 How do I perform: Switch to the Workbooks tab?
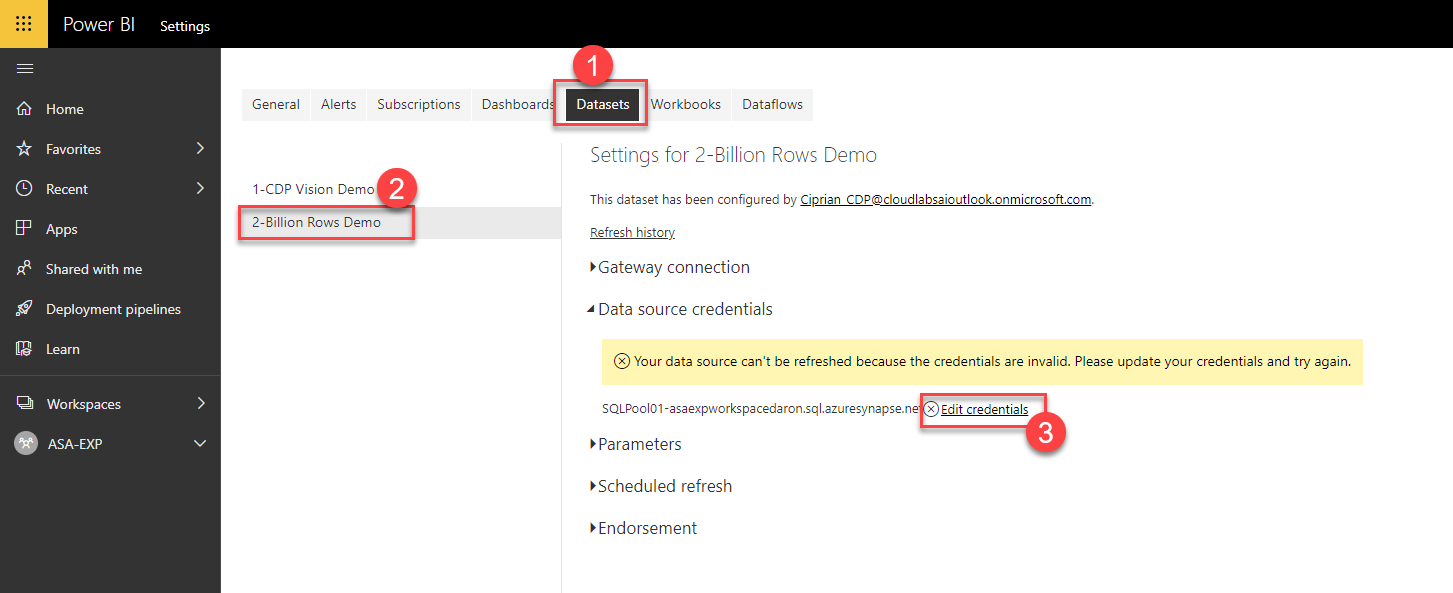coord(686,104)
